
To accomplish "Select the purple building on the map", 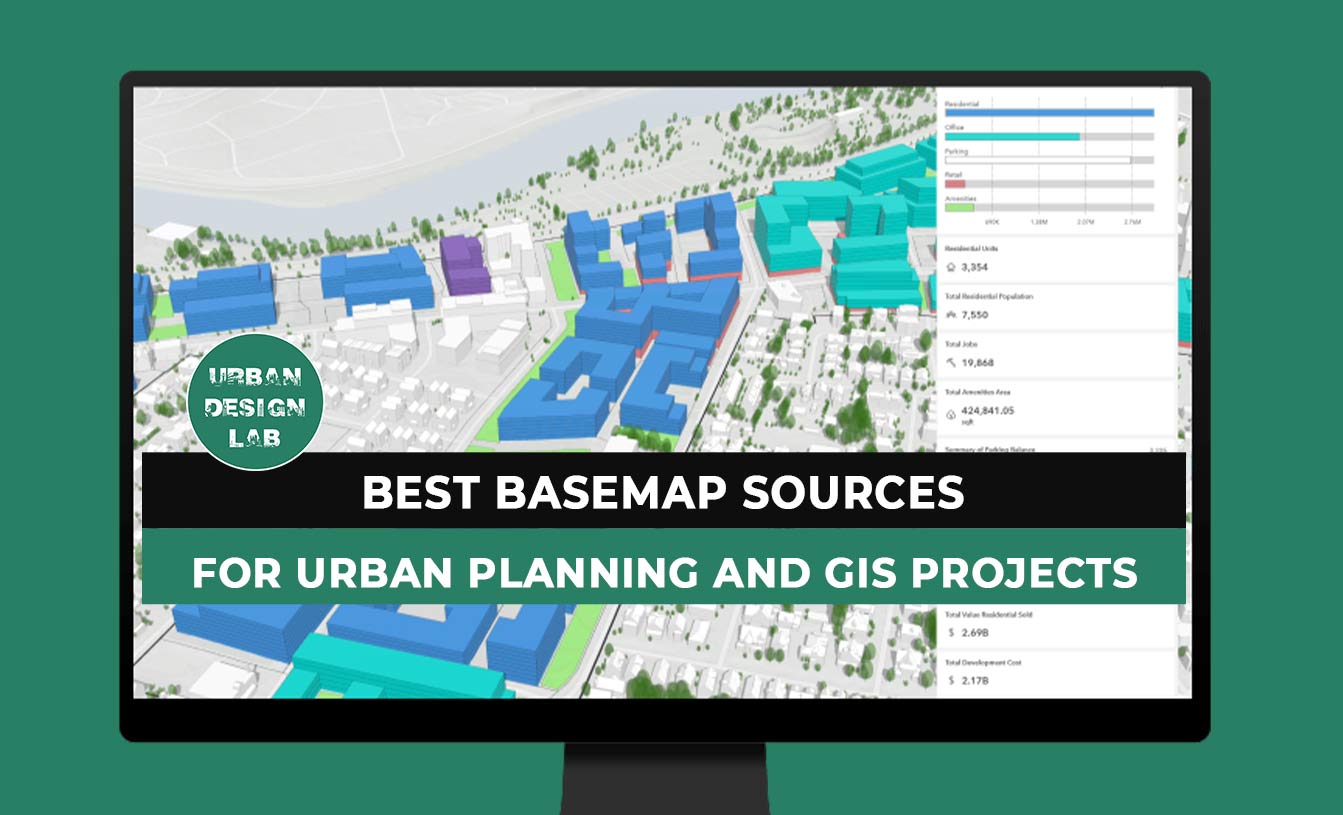I will [x=465, y=264].
